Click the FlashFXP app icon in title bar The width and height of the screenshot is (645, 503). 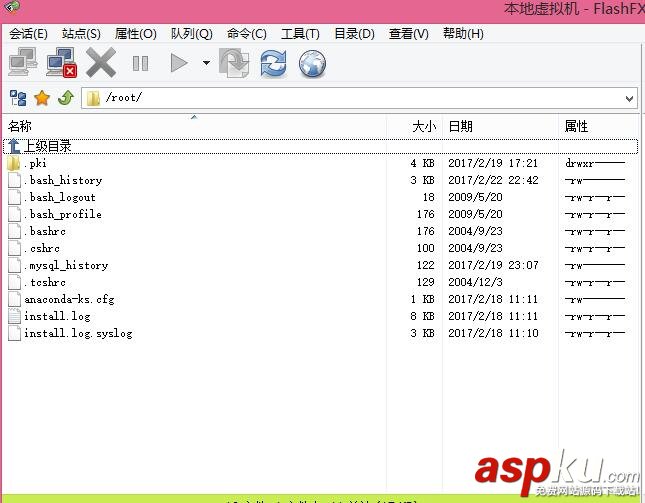click(x=12, y=6)
